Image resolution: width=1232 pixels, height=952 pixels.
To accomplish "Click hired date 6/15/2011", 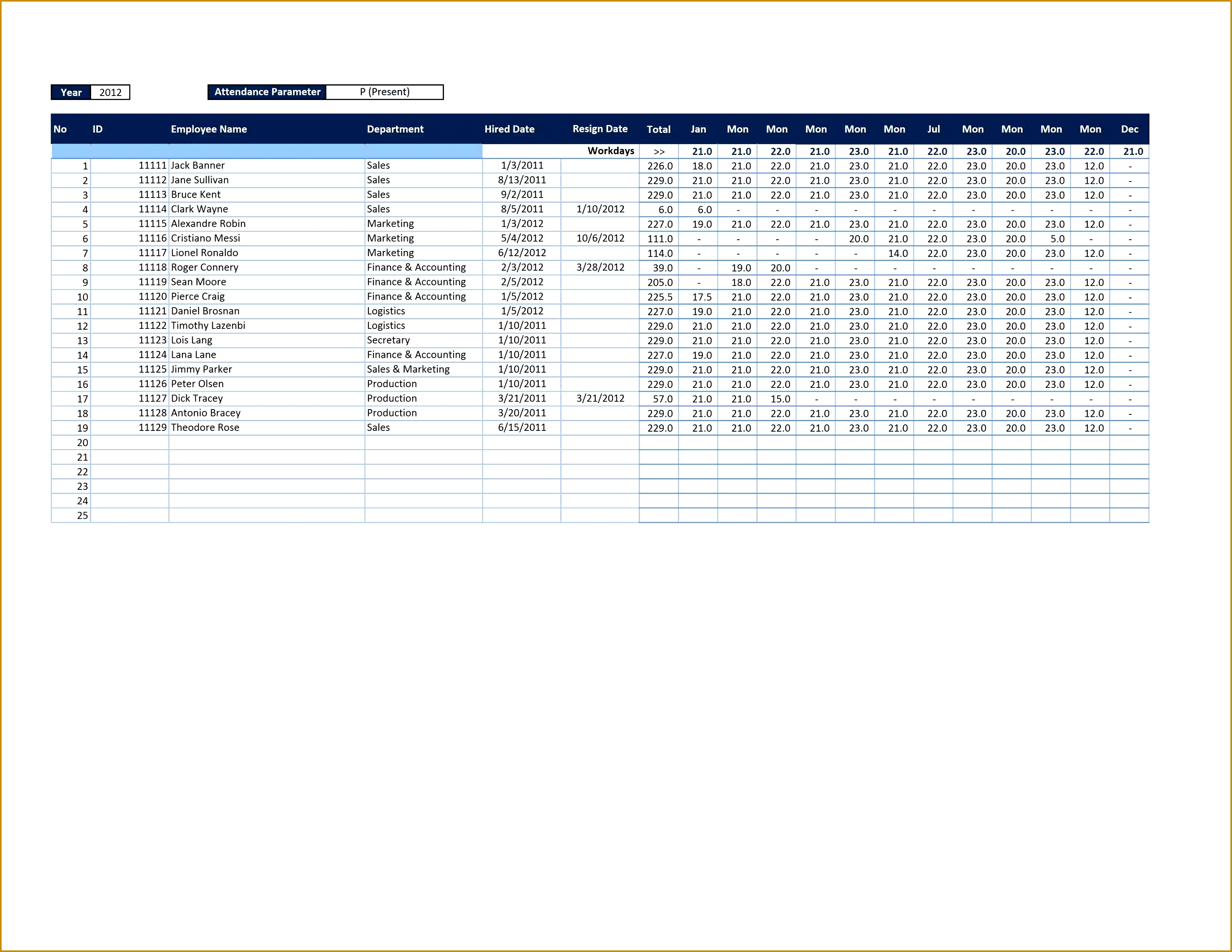I will pyautogui.click(x=522, y=428).
